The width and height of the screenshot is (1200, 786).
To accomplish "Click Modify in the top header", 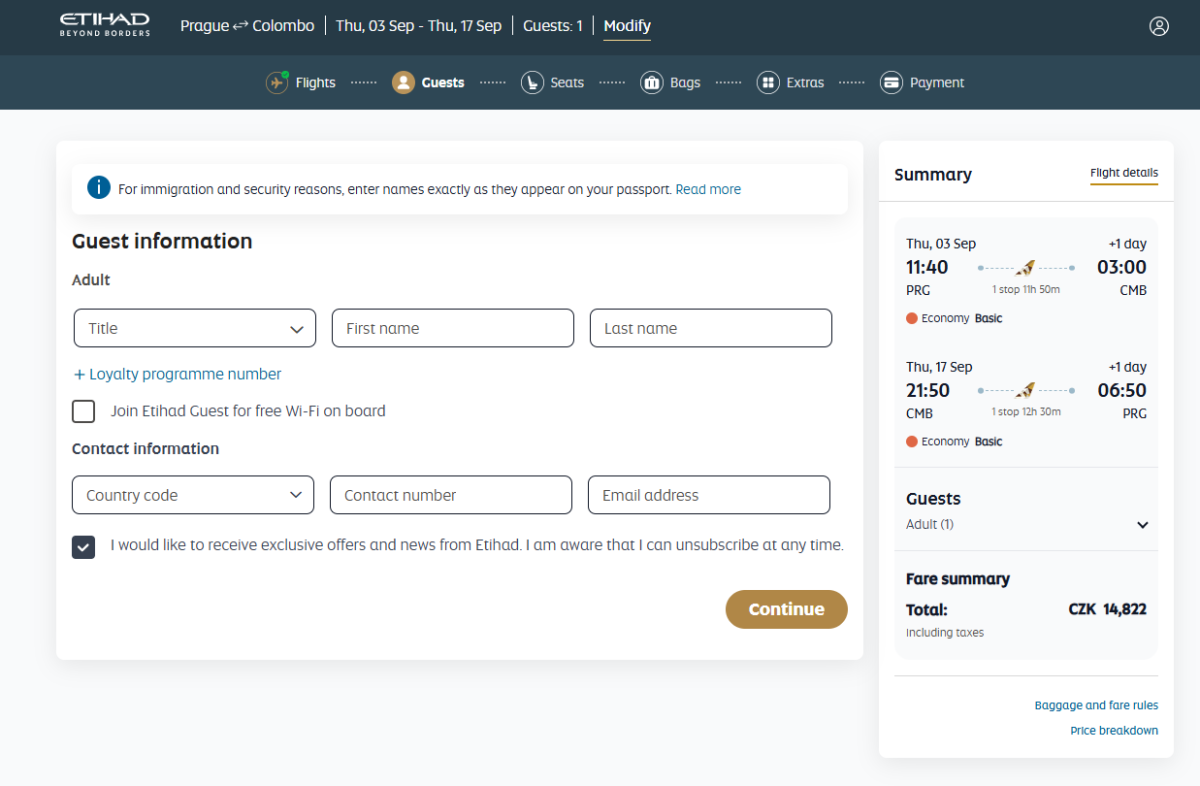I will 627,26.
